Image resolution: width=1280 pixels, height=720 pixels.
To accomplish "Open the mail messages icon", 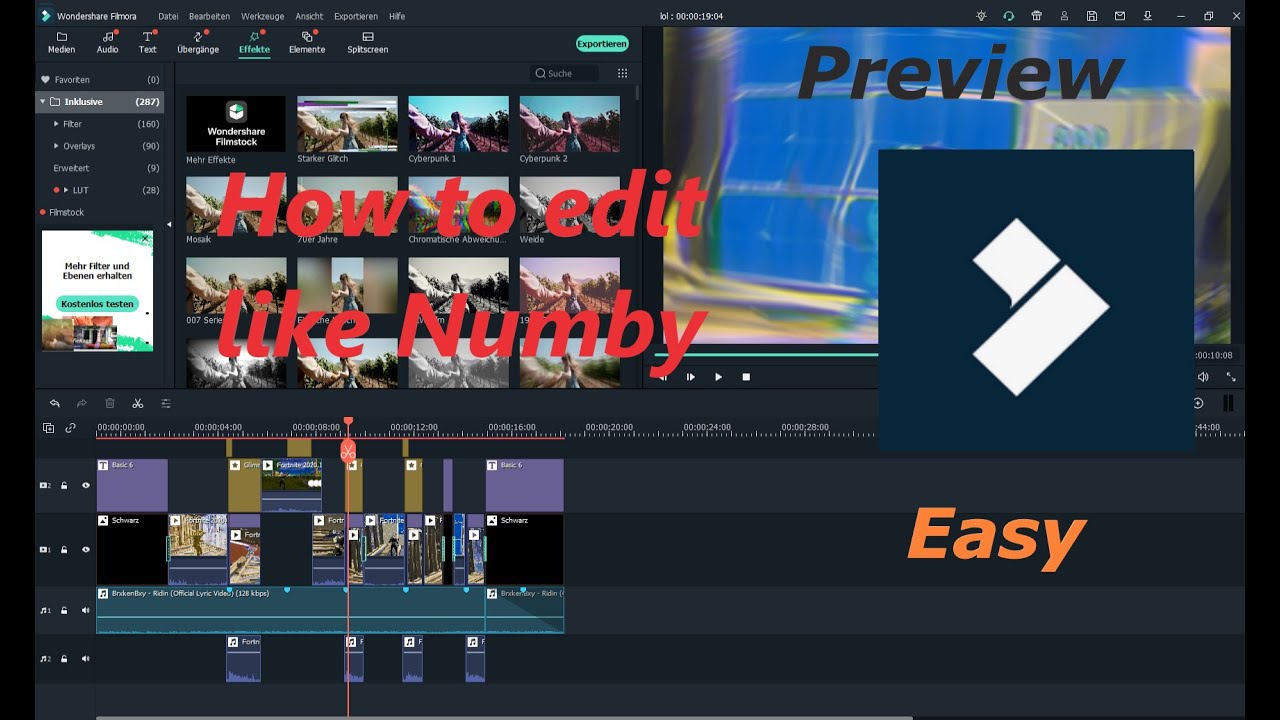I will coord(1120,16).
